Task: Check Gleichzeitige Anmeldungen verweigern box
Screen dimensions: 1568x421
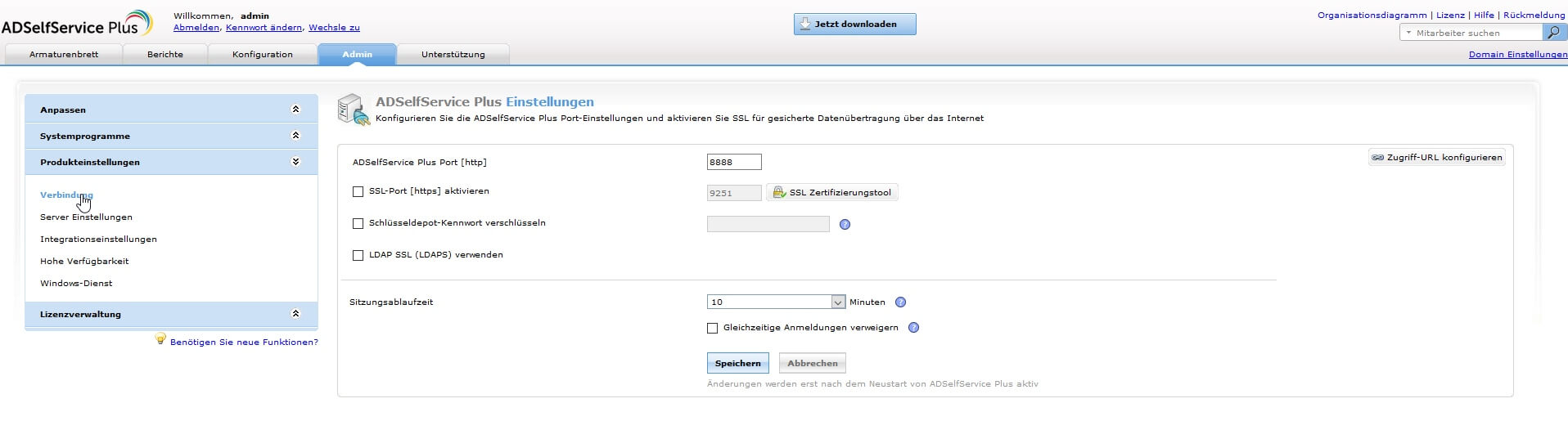Action: 712,328
